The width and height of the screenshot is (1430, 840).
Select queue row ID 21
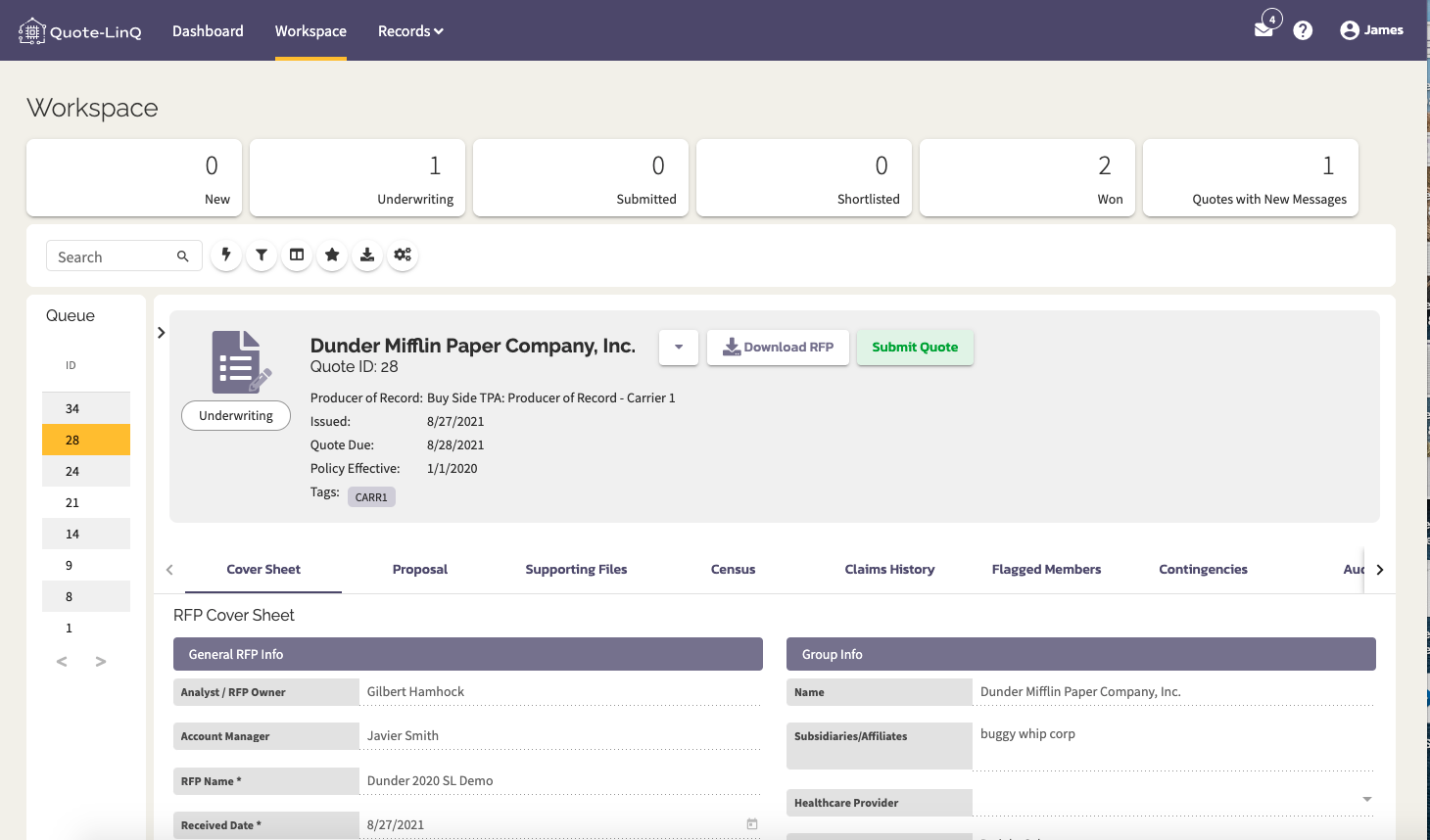[86, 502]
